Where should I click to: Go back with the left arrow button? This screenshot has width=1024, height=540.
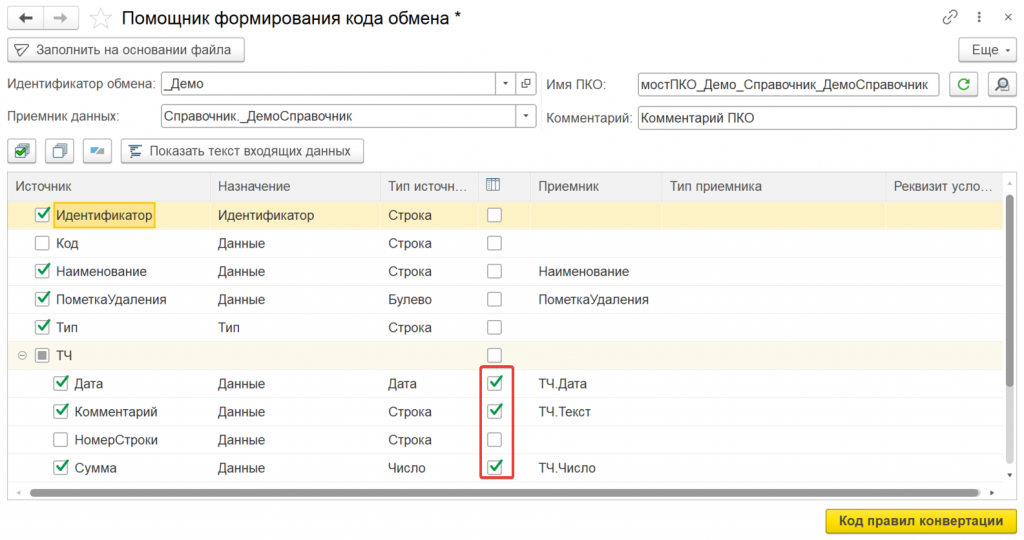point(26,18)
